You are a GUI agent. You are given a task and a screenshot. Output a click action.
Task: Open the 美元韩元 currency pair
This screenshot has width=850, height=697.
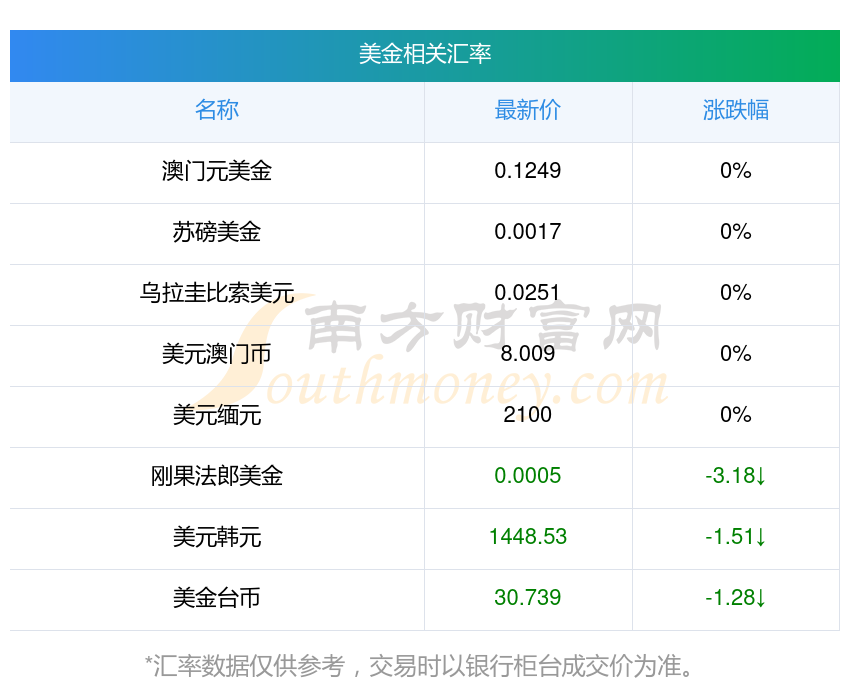pos(217,537)
